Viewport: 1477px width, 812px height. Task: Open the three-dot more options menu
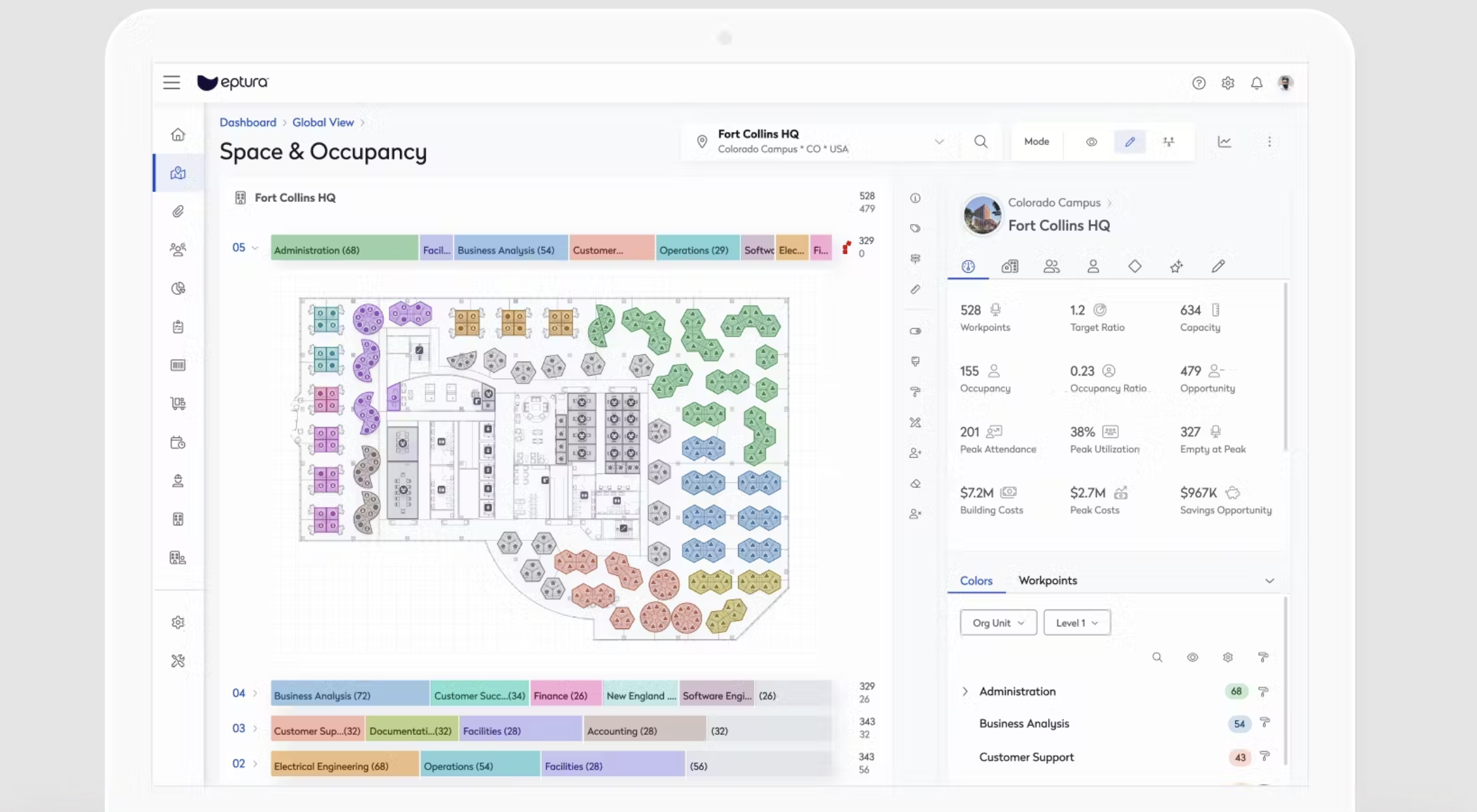point(1269,142)
